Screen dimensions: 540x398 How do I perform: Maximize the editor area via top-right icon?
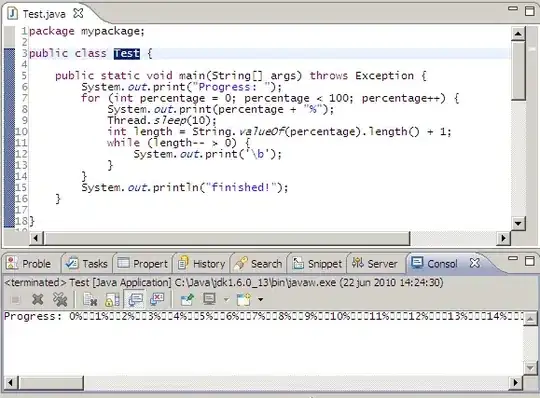click(530, 11)
